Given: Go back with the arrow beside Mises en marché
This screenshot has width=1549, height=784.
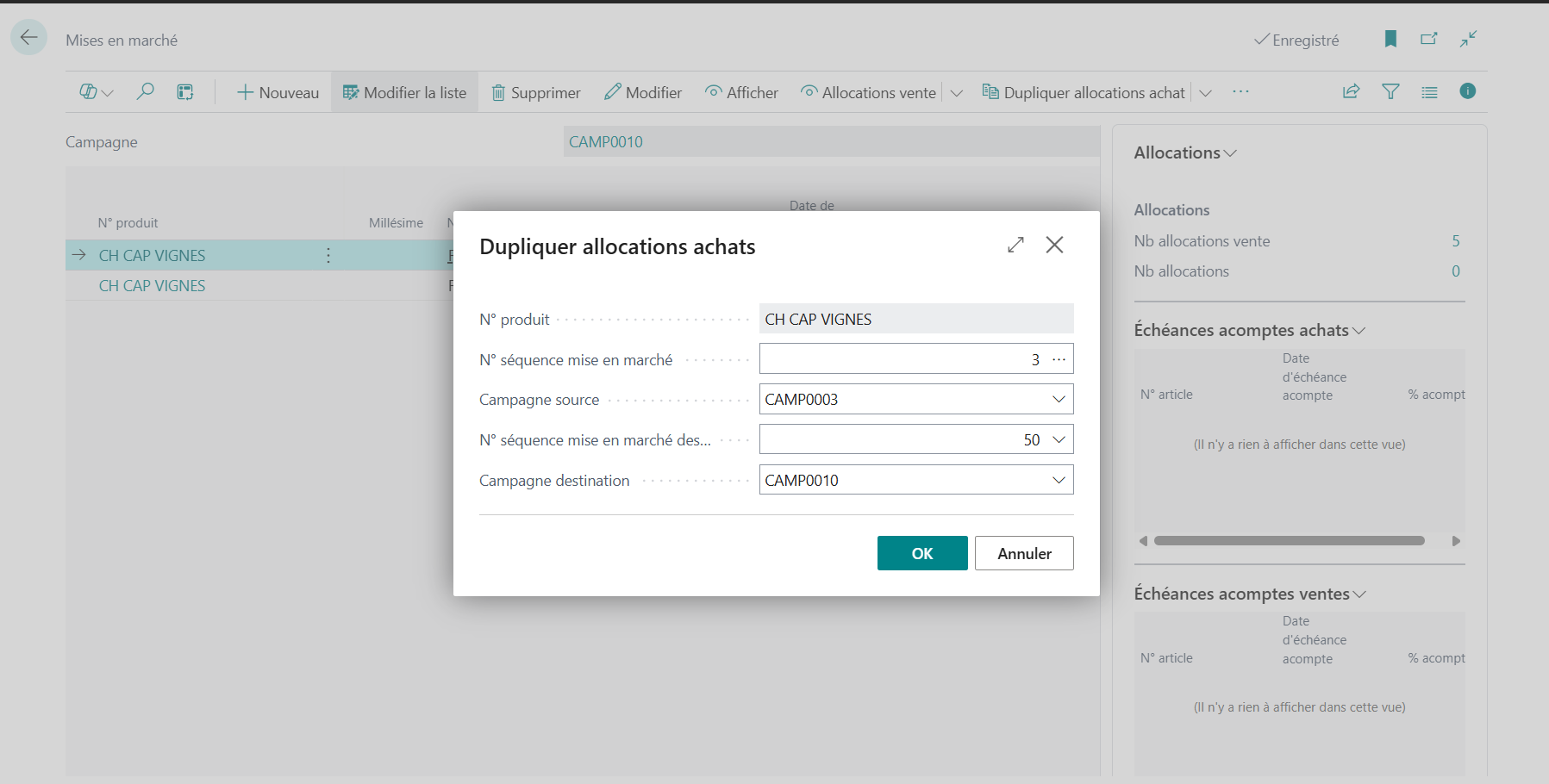Looking at the screenshot, I should 28,37.
